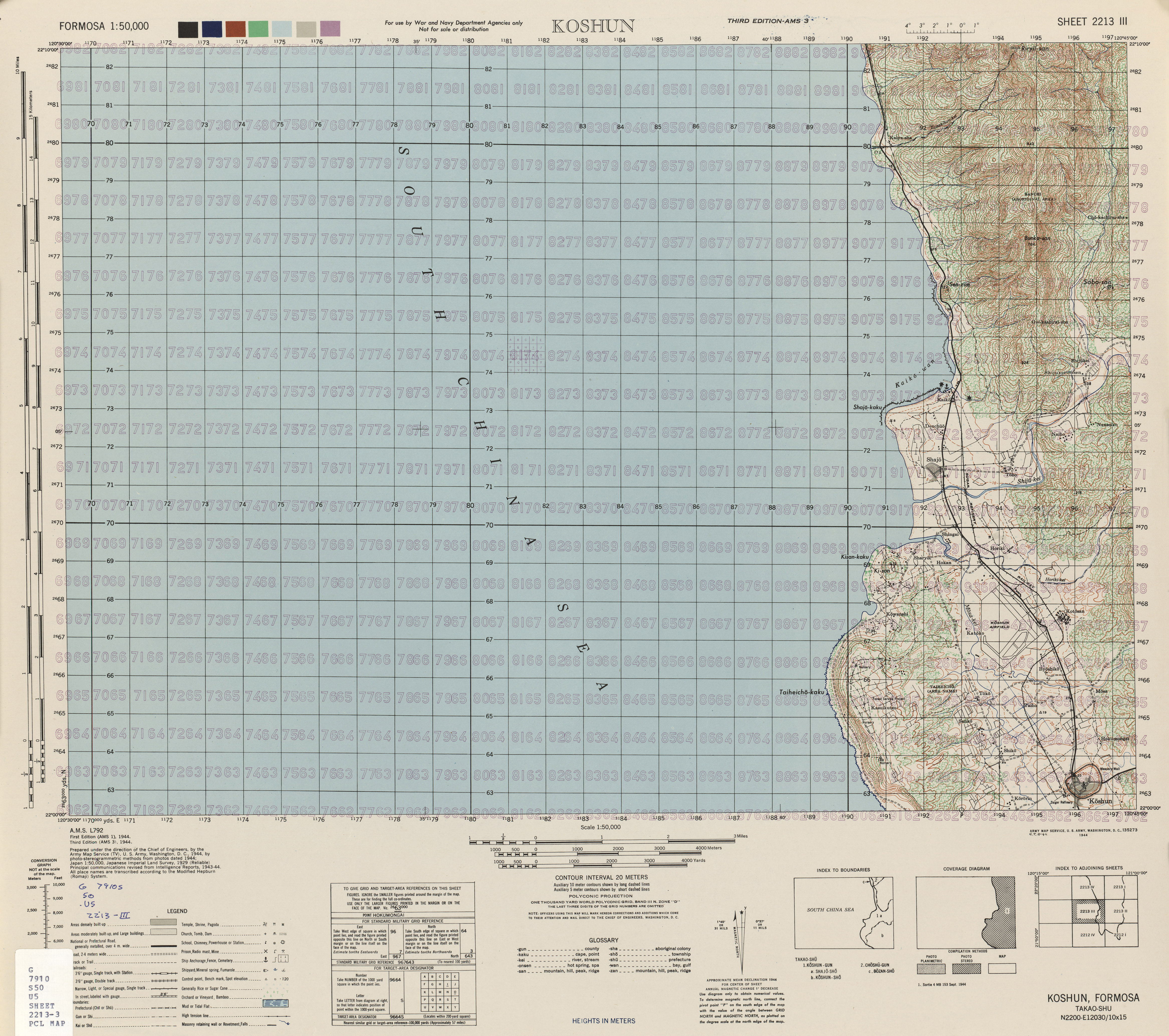Click the SHEET 2213 III label
The image size is (1169, 1036).
(1092, 22)
